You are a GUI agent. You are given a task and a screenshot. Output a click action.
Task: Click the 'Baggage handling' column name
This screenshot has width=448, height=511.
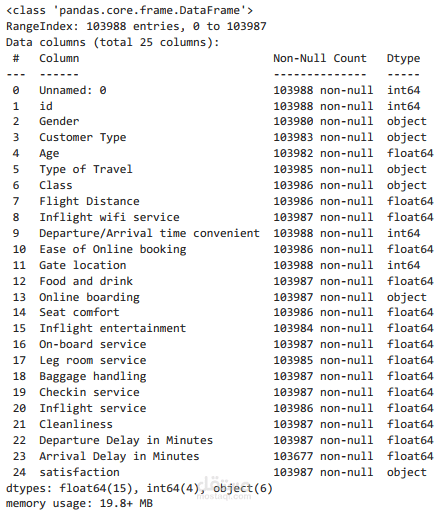click(93, 377)
